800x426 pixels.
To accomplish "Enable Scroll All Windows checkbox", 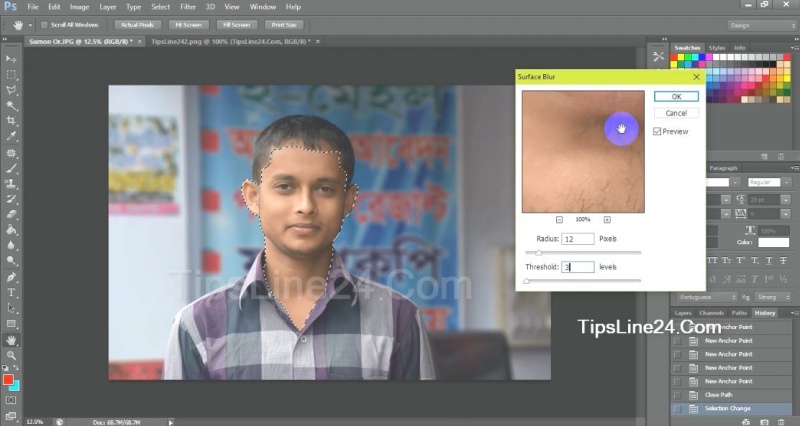I will coord(44,24).
